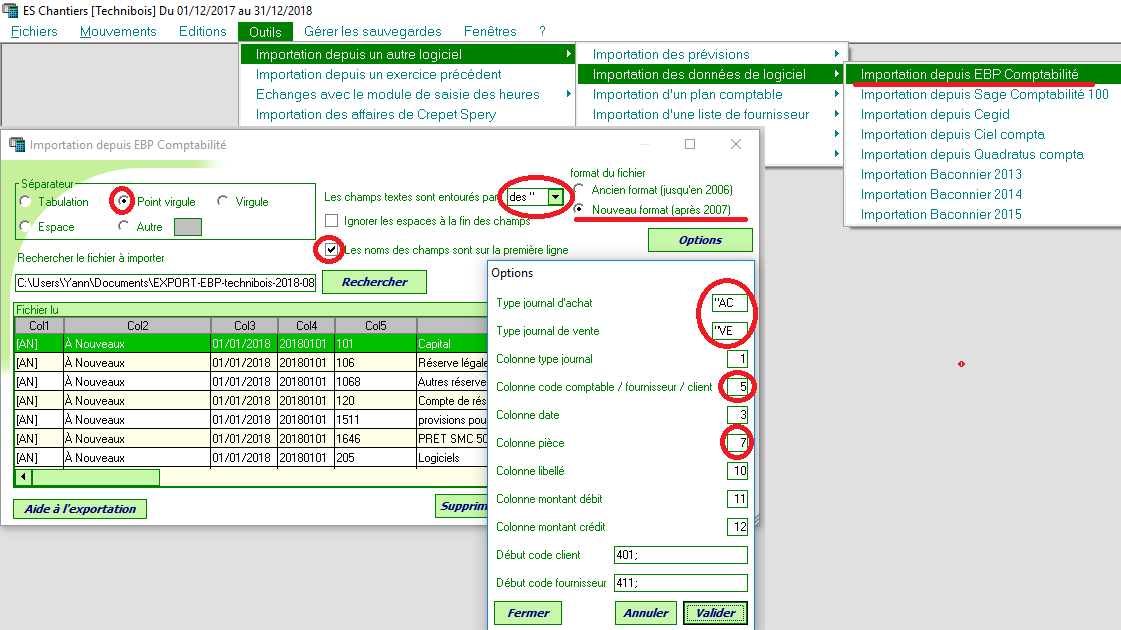The width and height of the screenshot is (1121, 630).
Task: Click the Rechercher button
Action: tap(375, 282)
